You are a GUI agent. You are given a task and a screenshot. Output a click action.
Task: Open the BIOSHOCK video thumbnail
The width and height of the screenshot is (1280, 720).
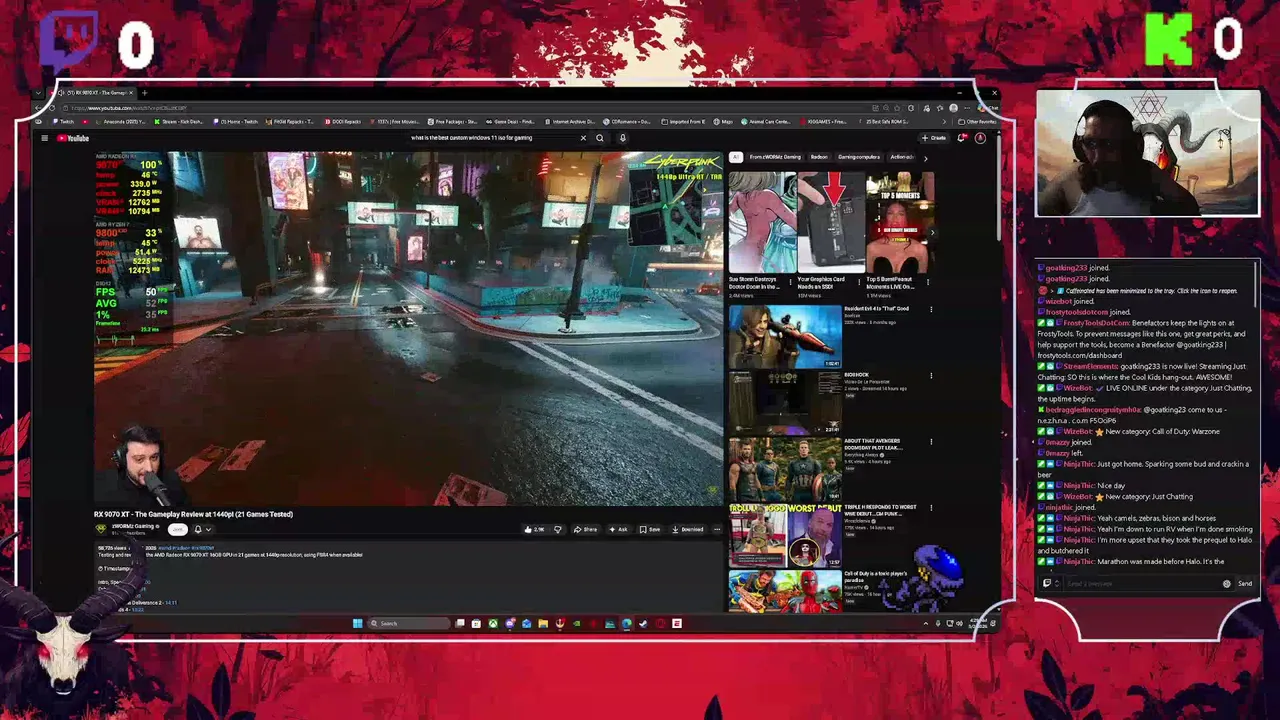(785, 402)
